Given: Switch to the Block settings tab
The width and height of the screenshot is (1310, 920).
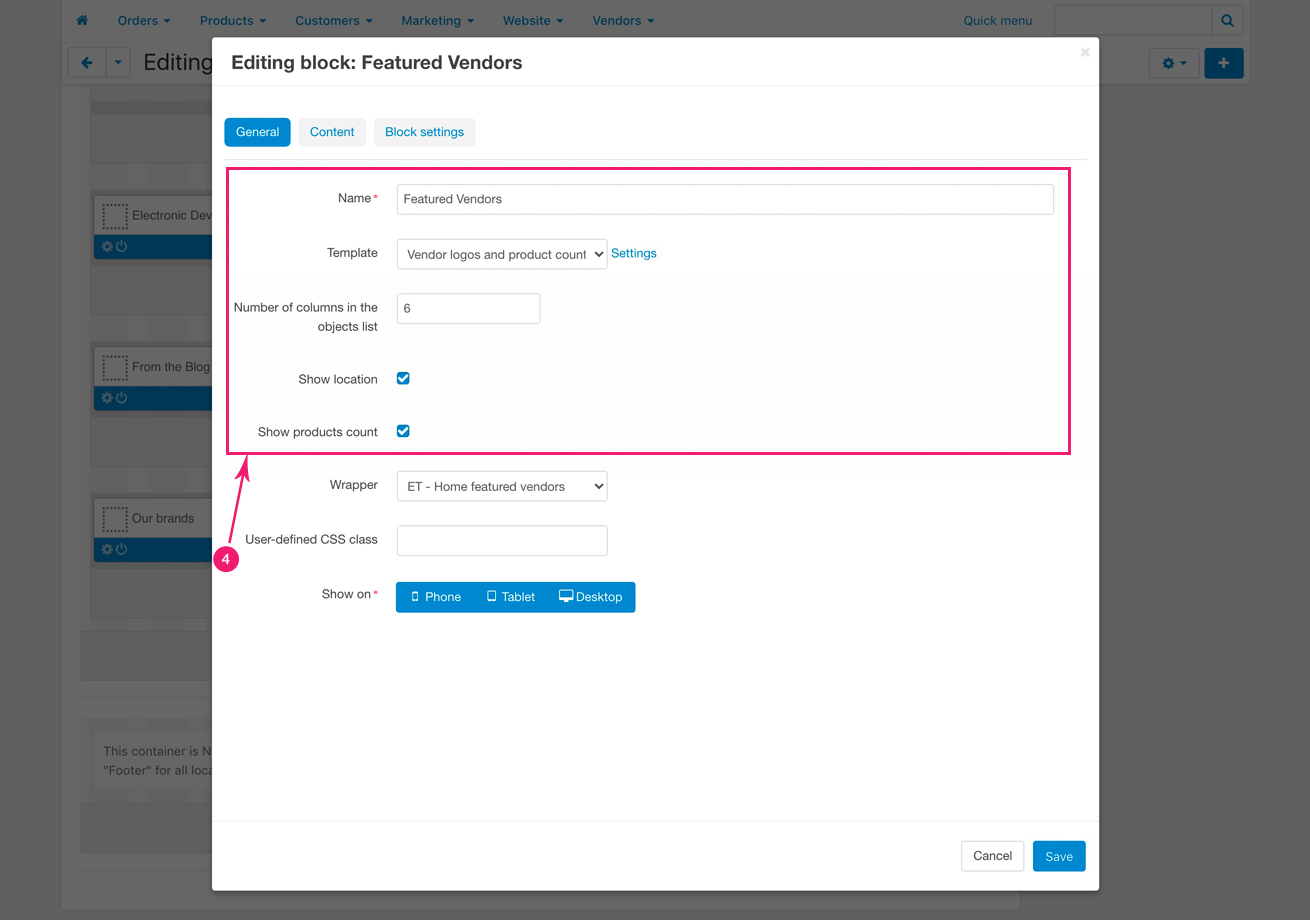Looking at the screenshot, I should click(424, 132).
